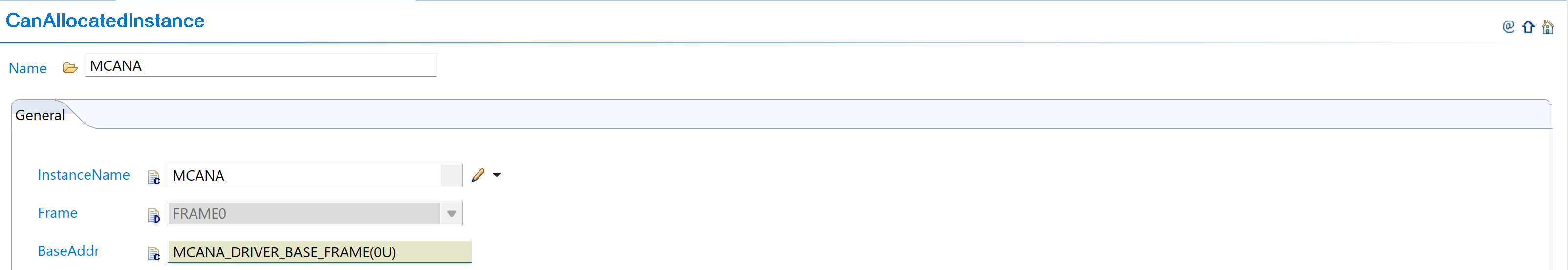Click the document icon next to InstanceName

pyautogui.click(x=153, y=177)
